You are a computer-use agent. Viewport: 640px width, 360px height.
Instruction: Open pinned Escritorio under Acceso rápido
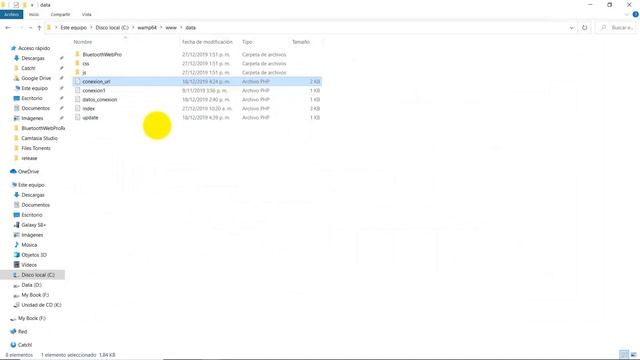(31, 98)
